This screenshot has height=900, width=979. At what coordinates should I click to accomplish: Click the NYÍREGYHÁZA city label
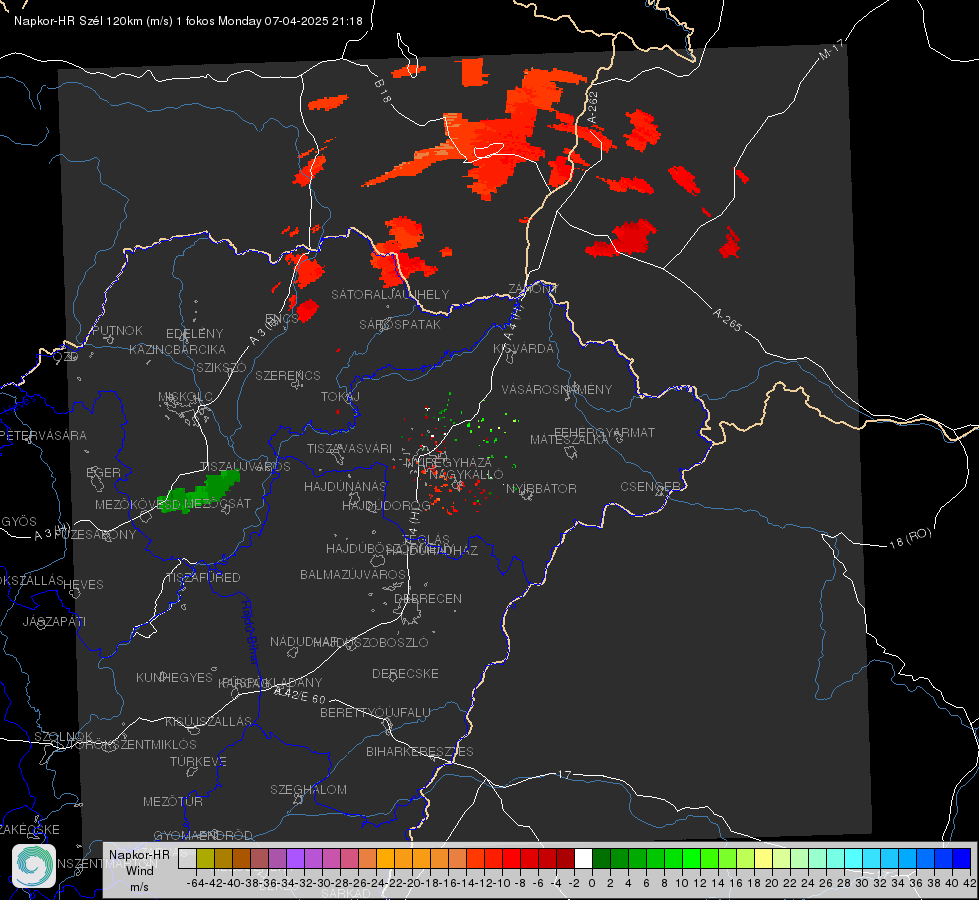pos(448,463)
